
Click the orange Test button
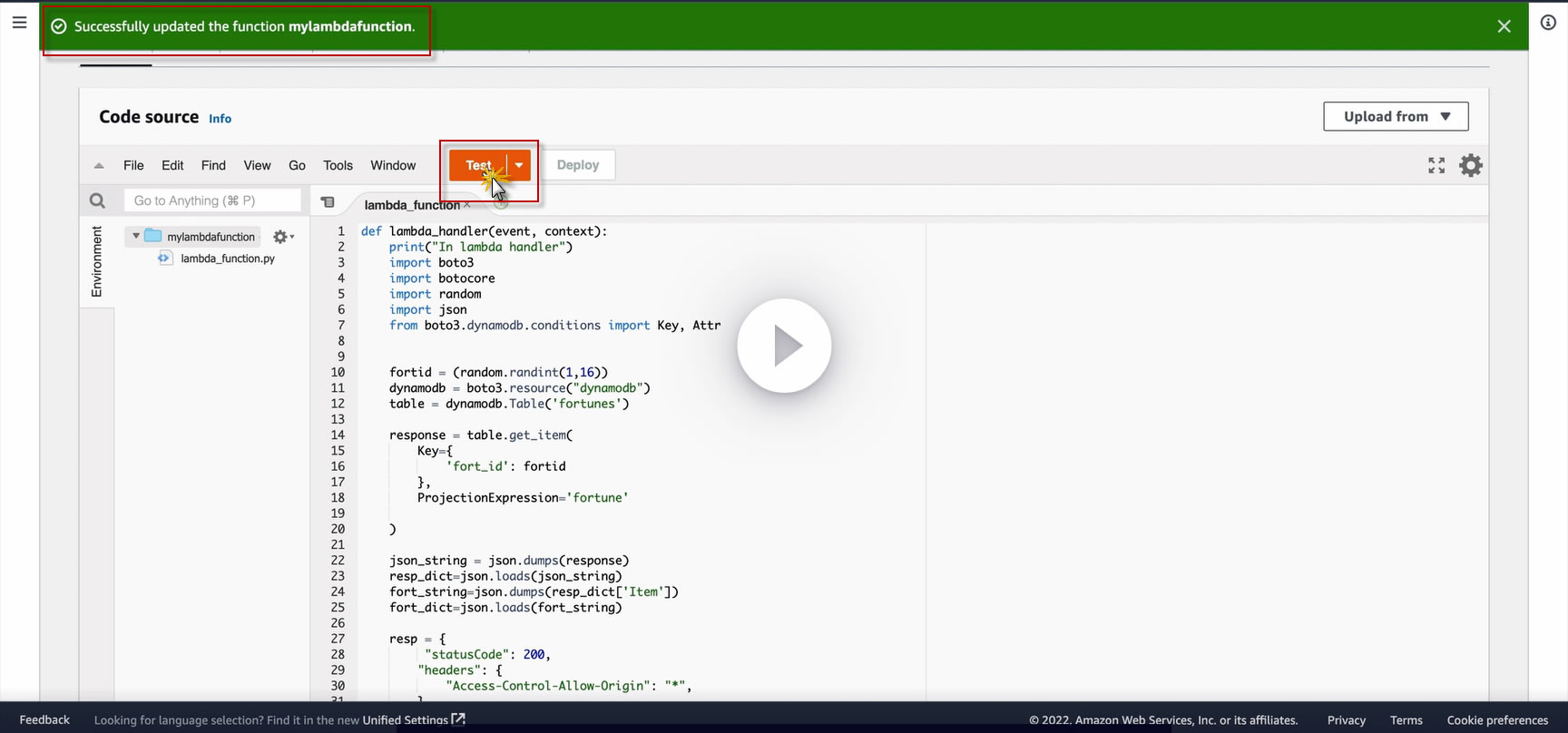478,165
